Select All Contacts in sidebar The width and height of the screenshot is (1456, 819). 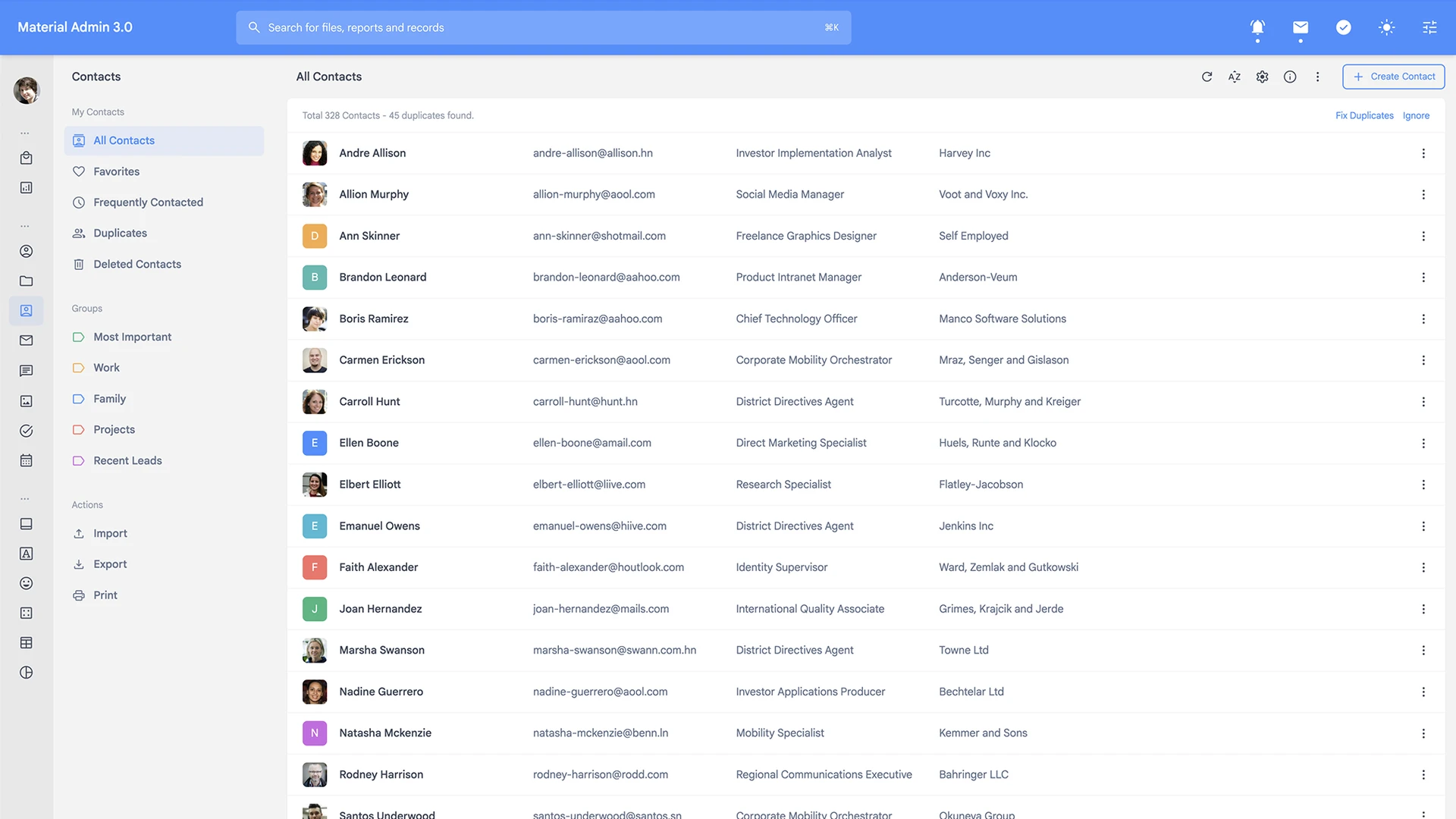pos(164,140)
